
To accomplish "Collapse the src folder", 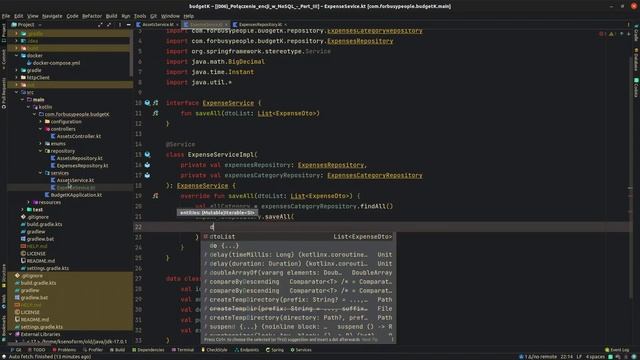I will tap(17, 92).
